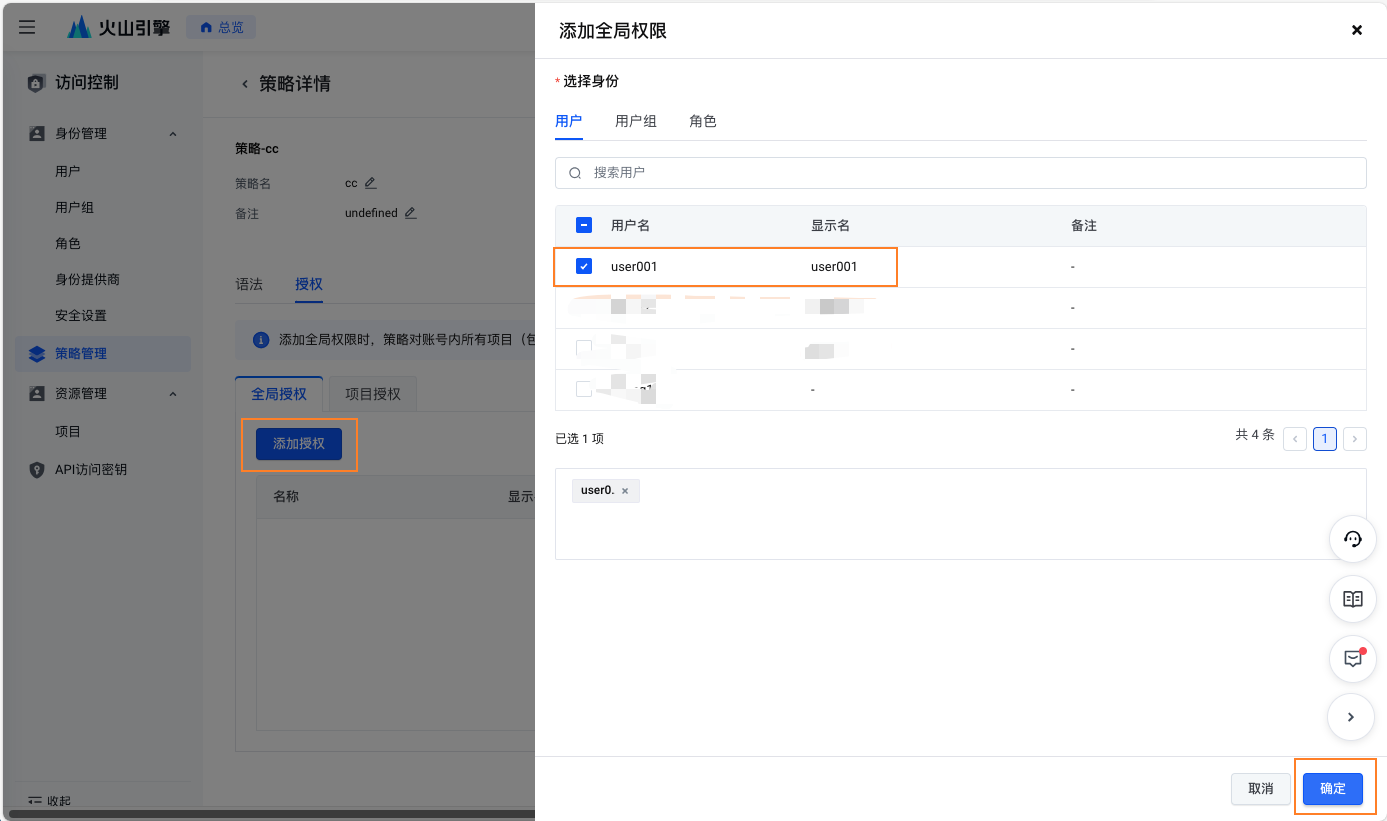Select the 用户 identity tab in drawer
This screenshot has height=821, width=1387.
[568, 121]
